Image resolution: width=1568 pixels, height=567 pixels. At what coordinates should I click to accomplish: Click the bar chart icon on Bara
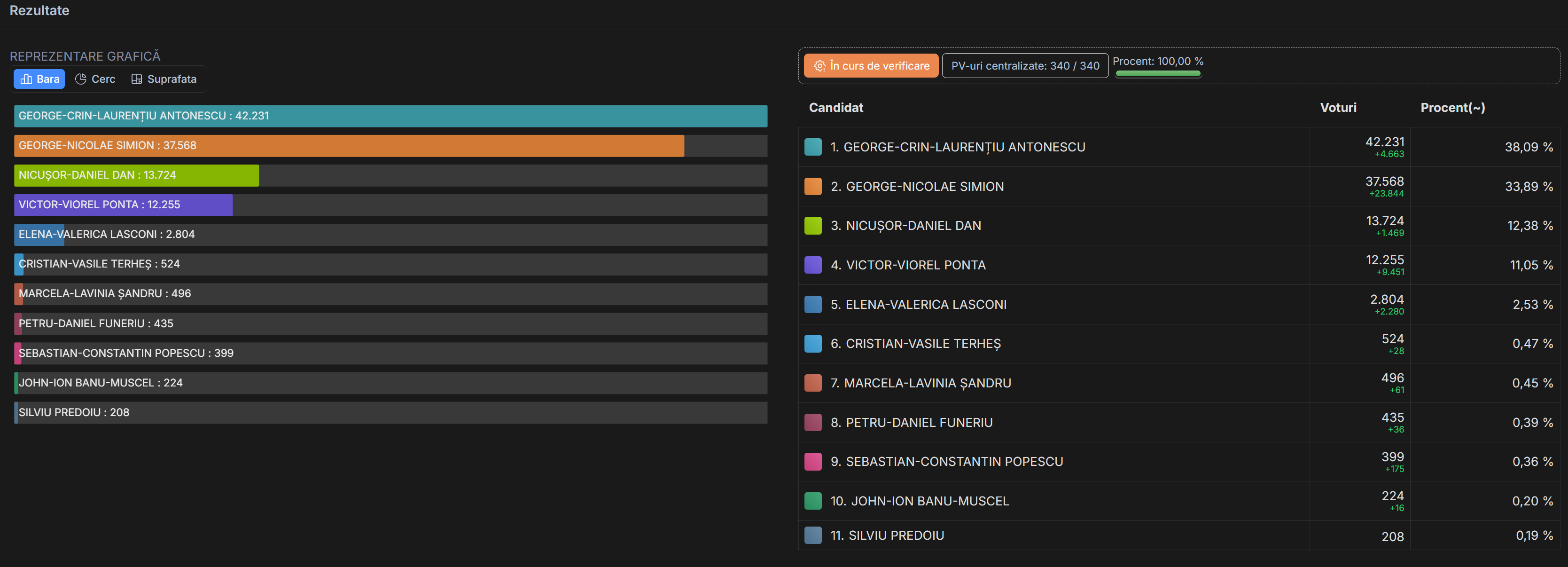click(26, 79)
